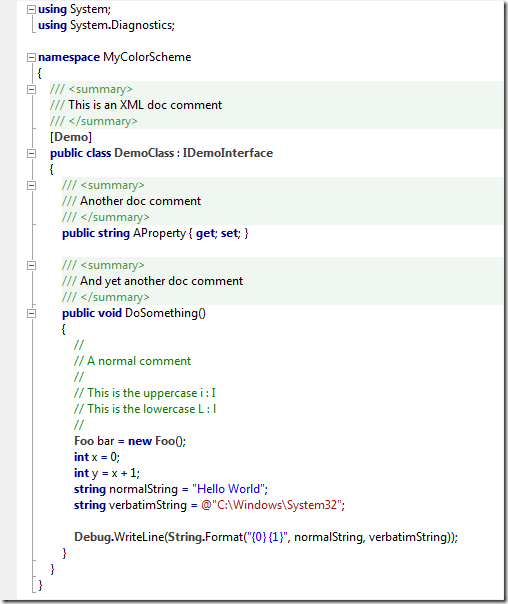Collapse the 'And yet another doc comment' summary
Image resolution: width=508 pixels, height=604 pixels.
click(x=31, y=266)
